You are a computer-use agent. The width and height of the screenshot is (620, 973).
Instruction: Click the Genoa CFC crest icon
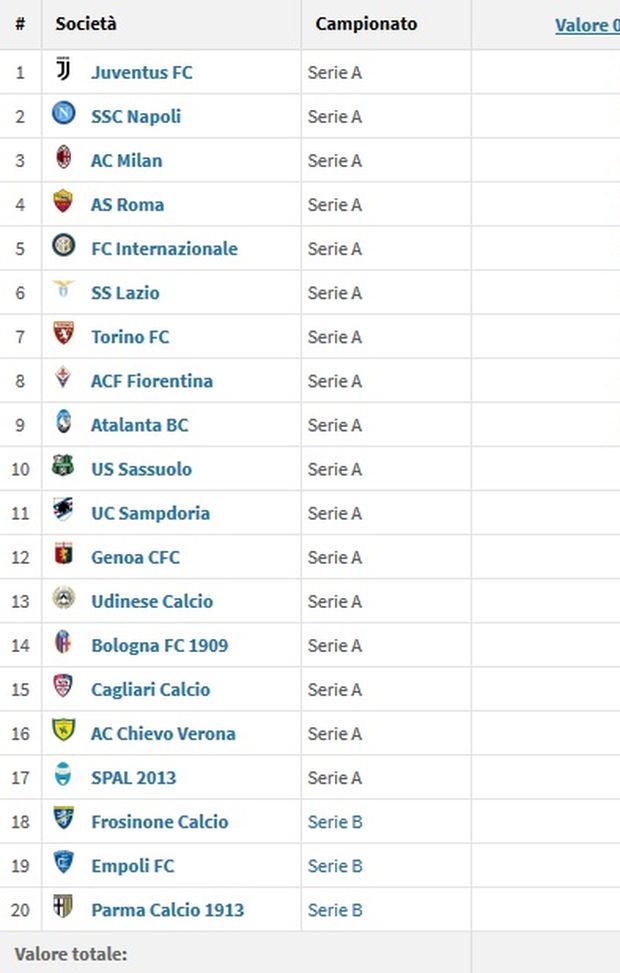click(x=64, y=555)
